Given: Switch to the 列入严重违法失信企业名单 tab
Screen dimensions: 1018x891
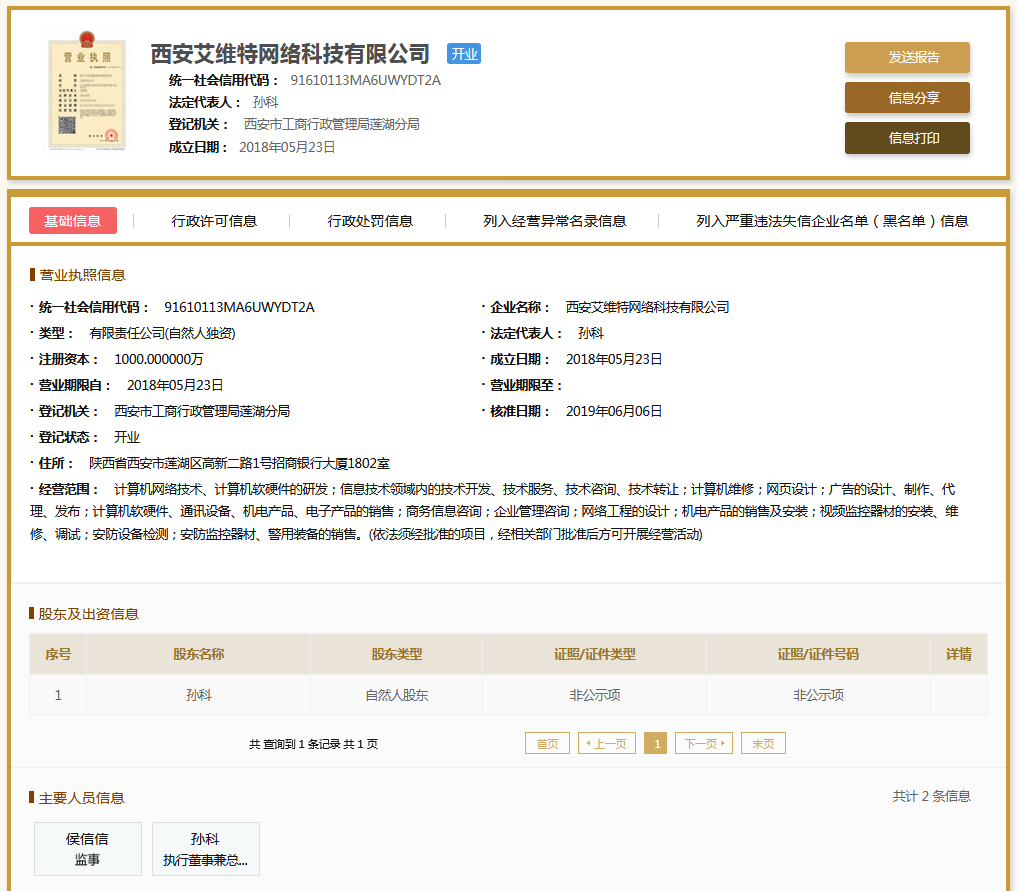Looking at the screenshot, I should (832, 221).
